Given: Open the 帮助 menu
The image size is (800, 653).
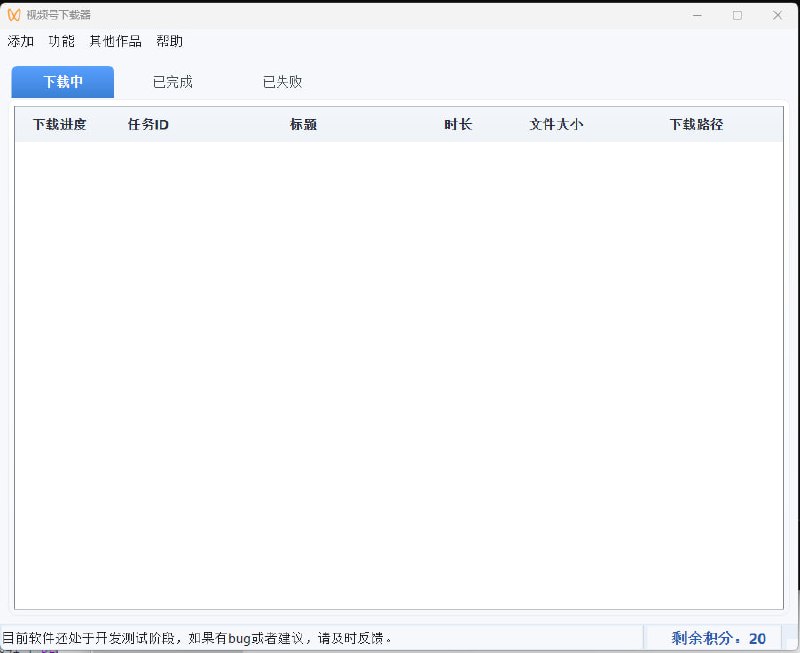Looking at the screenshot, I should [x=168, y=41].
